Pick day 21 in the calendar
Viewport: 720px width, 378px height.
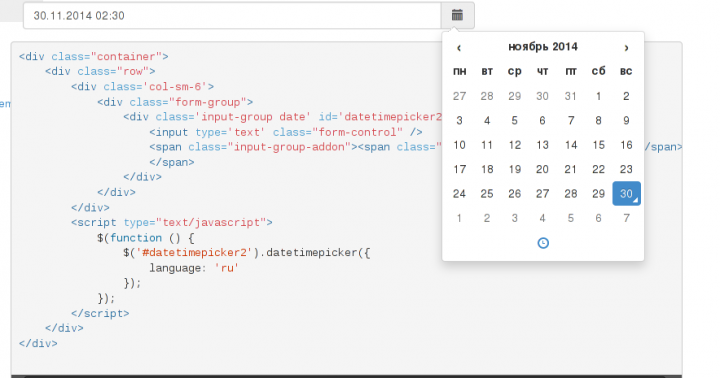click(x=571, y=169)
